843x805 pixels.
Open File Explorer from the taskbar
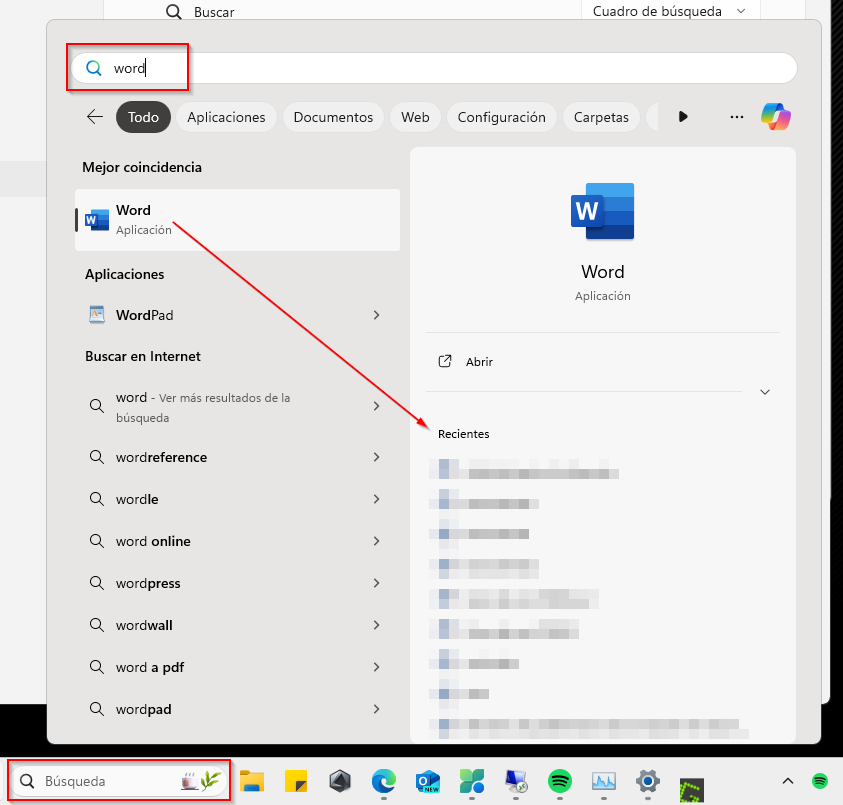[x=252, y=781]
